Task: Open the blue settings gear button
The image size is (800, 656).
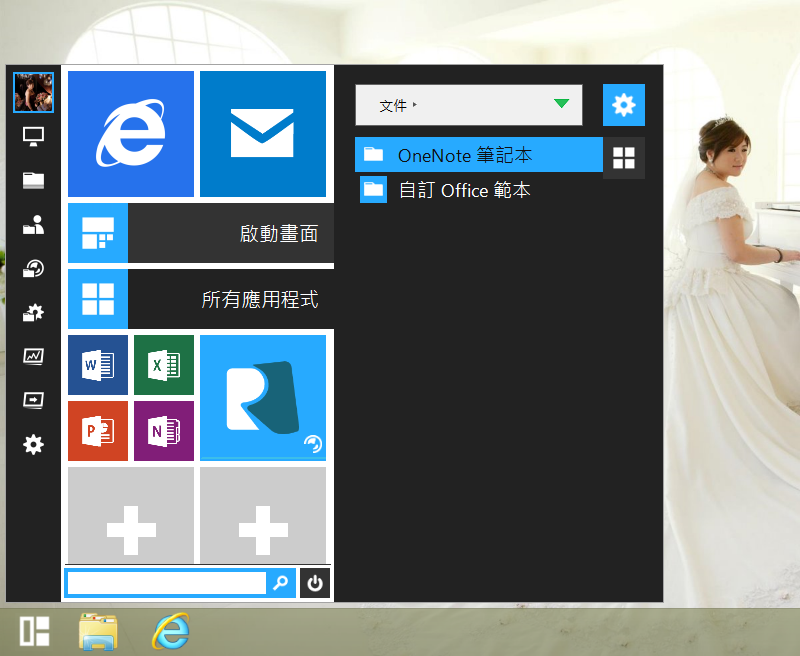Action: 623,105
